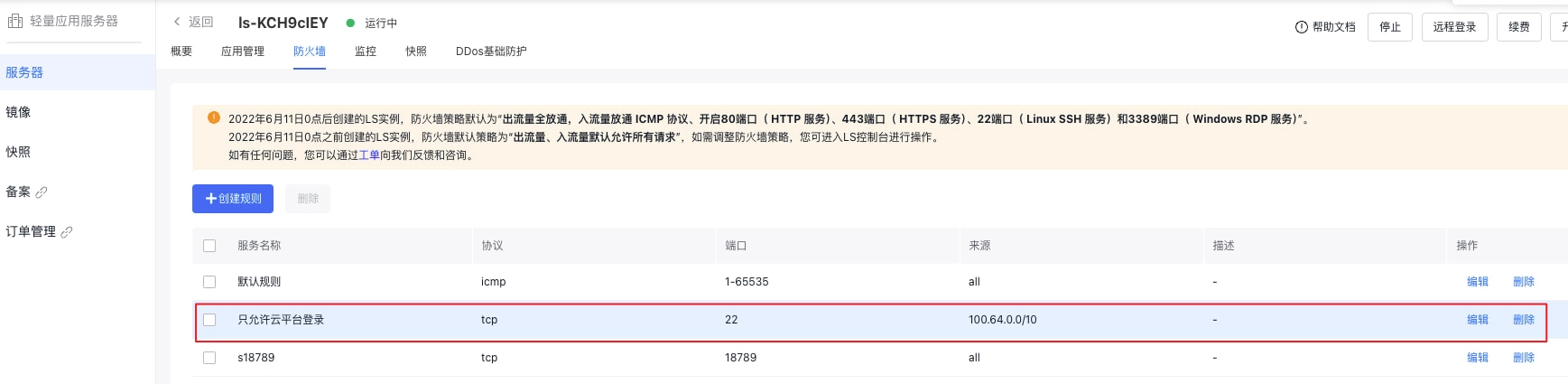Toggle the select-all checkbox in table header

(209, 246)
